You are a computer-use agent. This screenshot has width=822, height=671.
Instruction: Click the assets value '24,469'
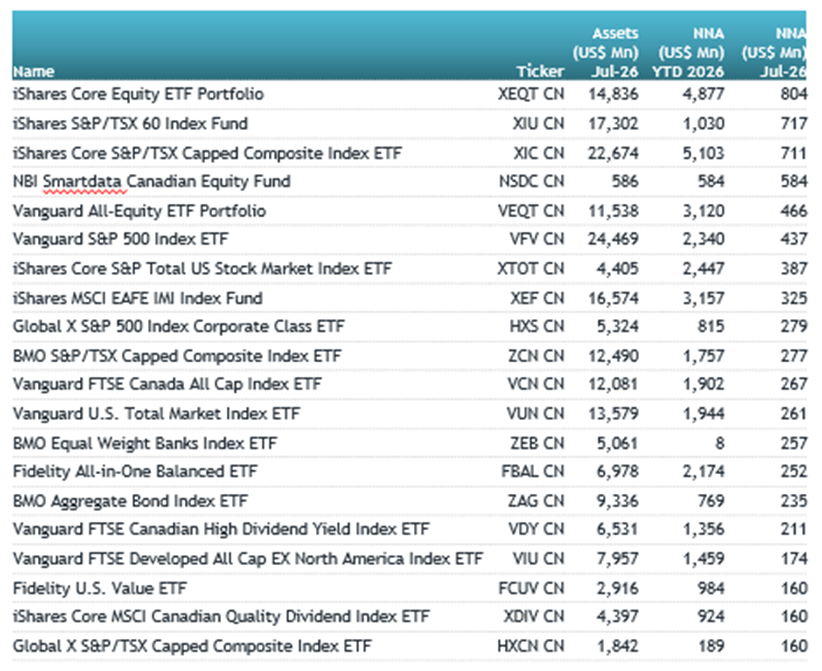pos(613,239)
